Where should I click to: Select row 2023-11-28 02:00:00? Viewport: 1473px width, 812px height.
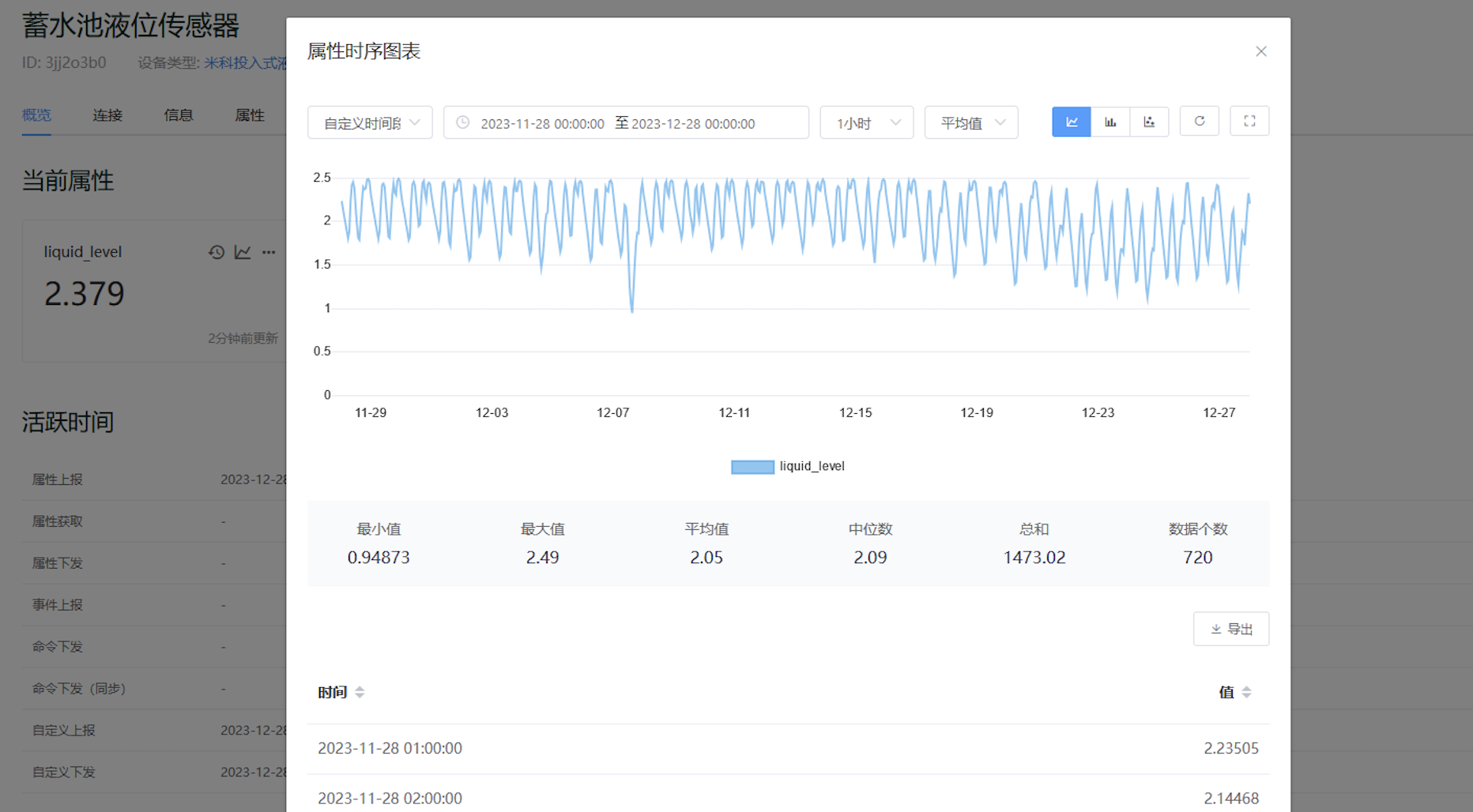(788, 795)
